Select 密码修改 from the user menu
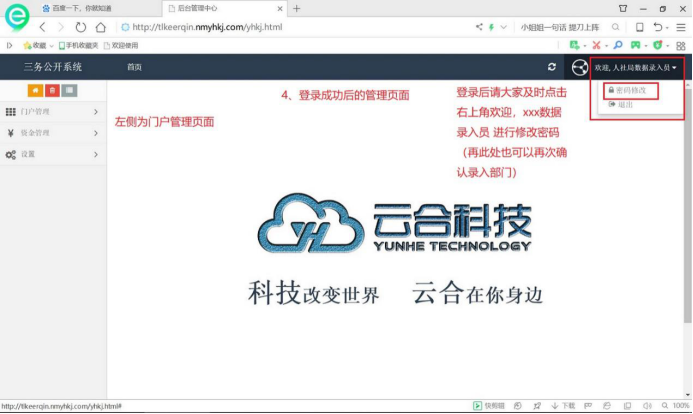 (x=630, y=90)
